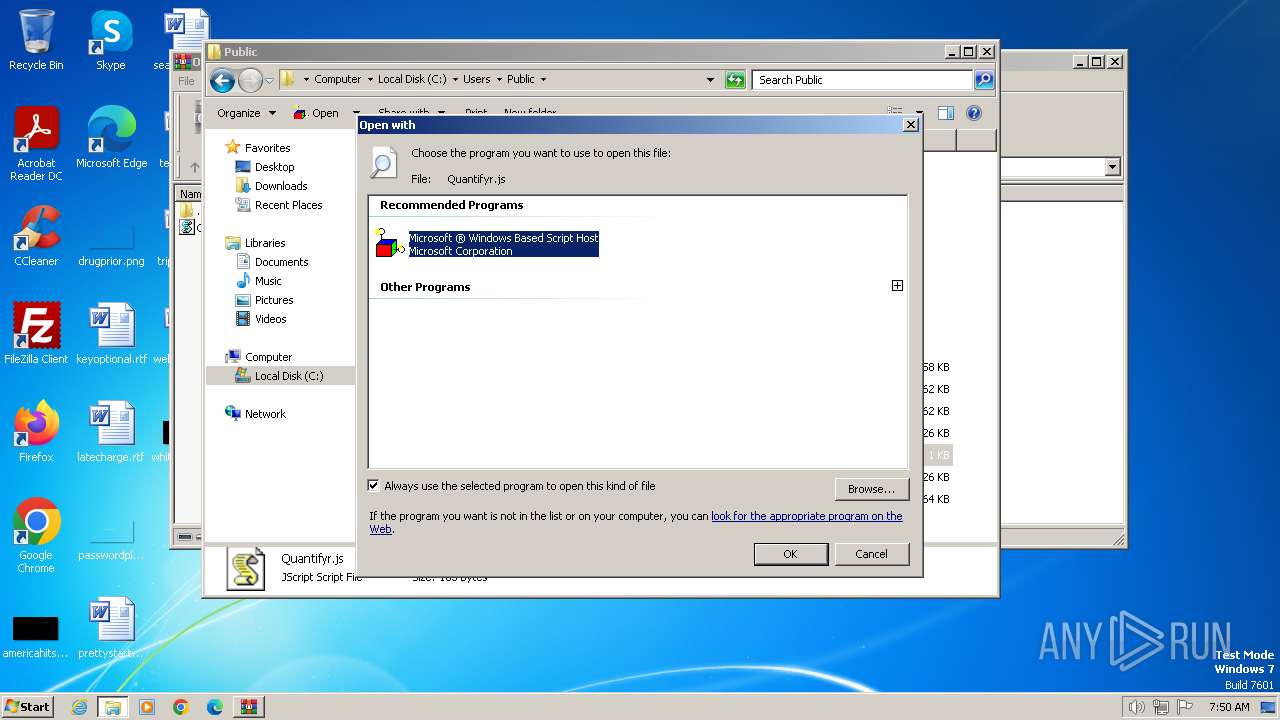Screen dimensions: 1280x720
Task: Click WinRAR taskbar button
Action: pyautogui.click(x=248, y=707)
